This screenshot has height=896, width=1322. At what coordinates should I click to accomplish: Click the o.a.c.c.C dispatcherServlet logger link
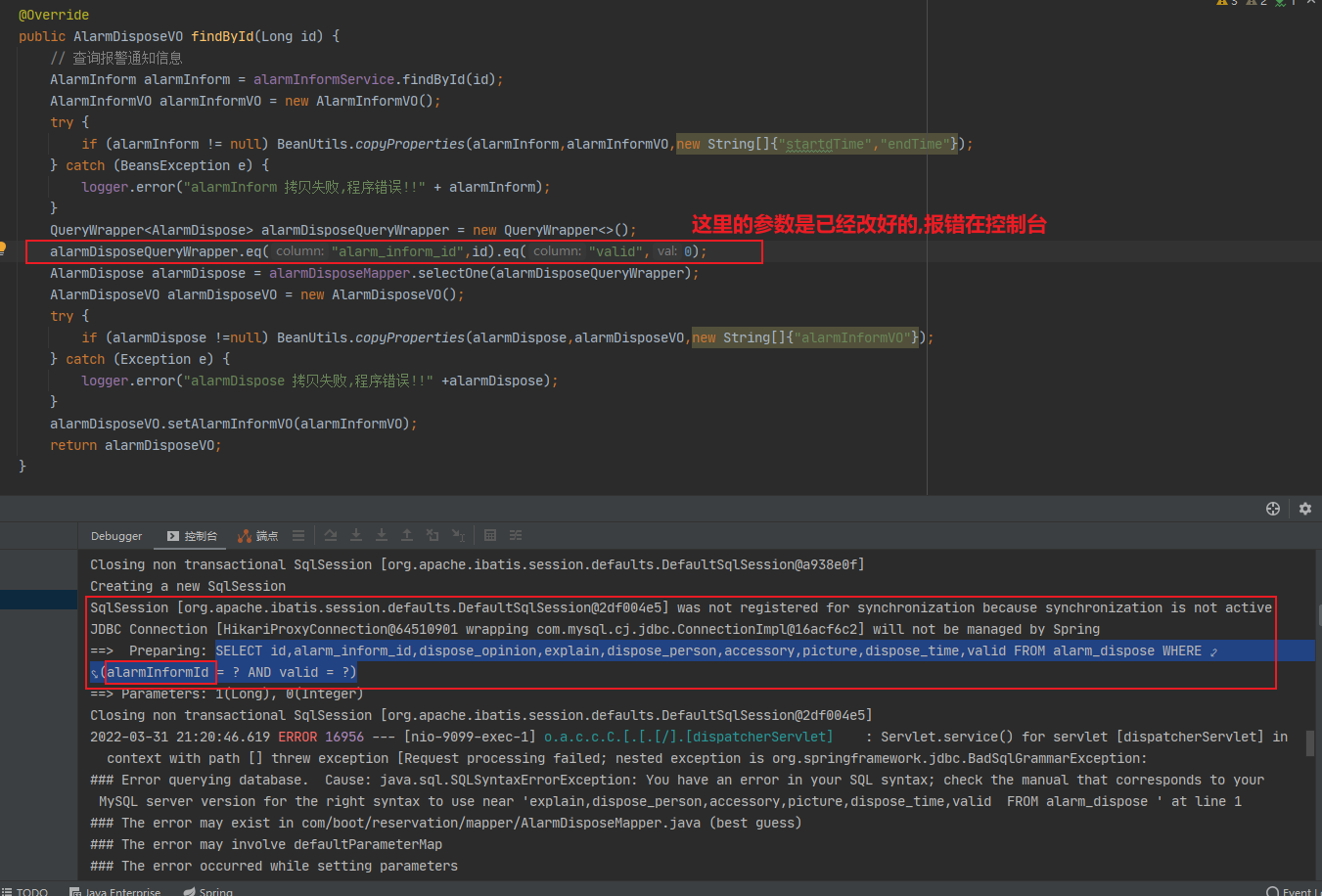pos(688,737)
